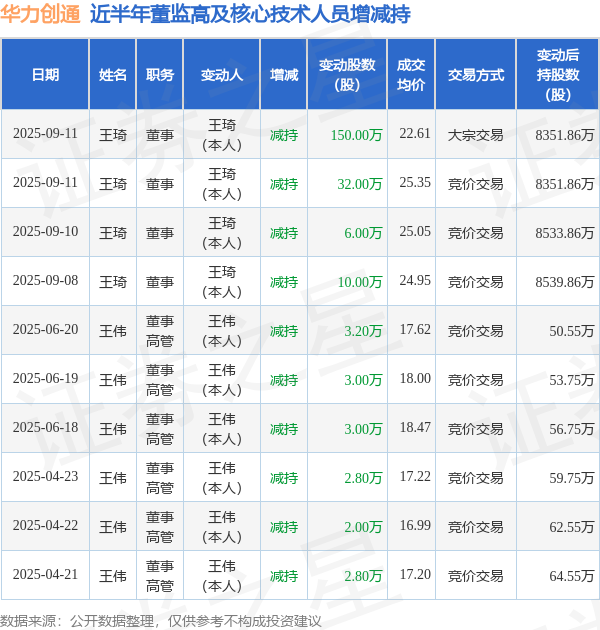Click the date cell 2025-06-19
Screen dimensions: 600x630
click(45, 378)
